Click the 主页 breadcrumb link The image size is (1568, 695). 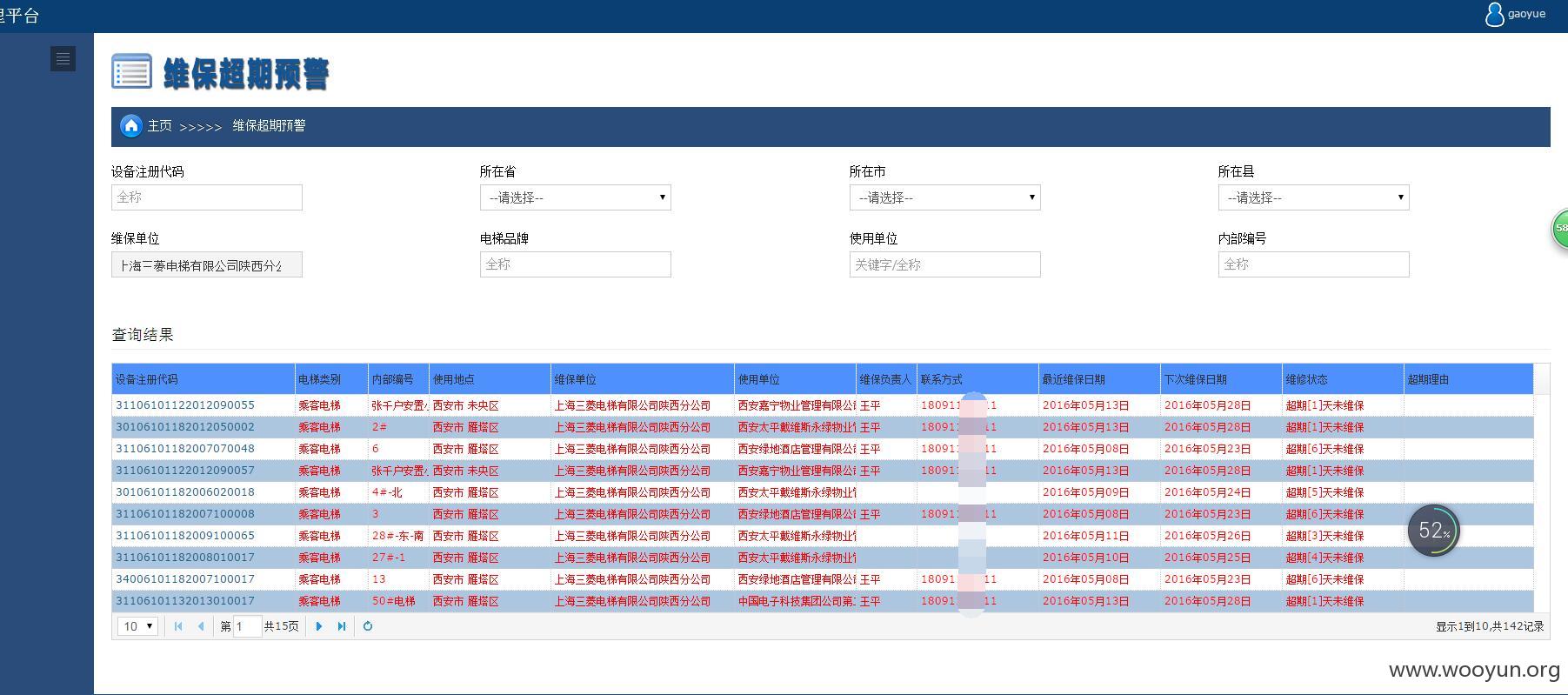point(159,126)
